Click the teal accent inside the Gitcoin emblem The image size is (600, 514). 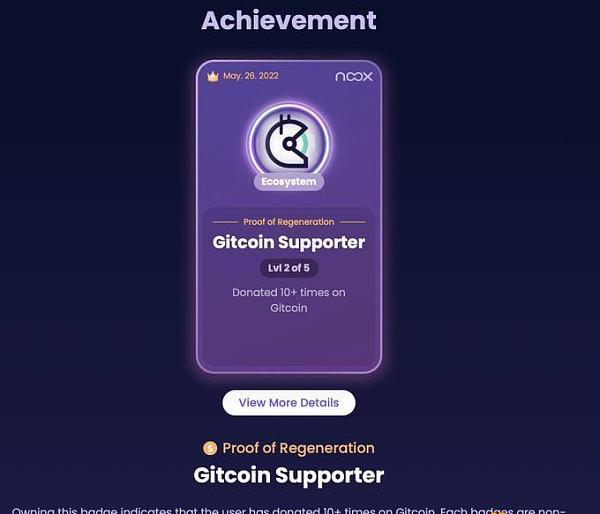click(304, 142)
